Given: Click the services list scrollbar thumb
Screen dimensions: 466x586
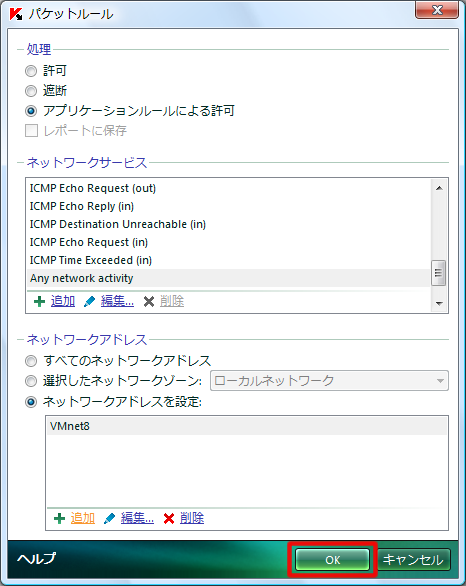Looking at the screenshot, I should tap(439, 273).
